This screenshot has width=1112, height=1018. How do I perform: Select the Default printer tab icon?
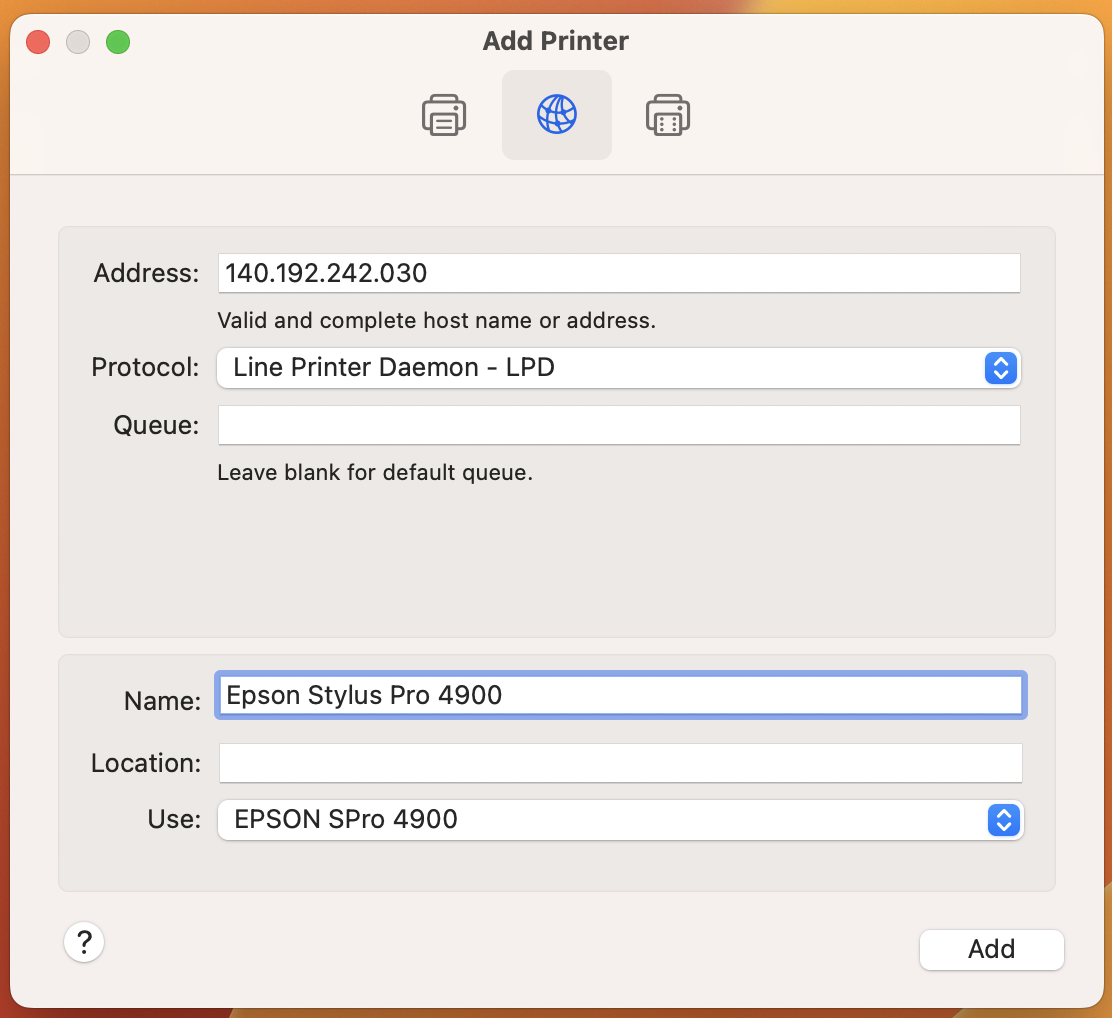pyautogui.click(x=444, y=115)
